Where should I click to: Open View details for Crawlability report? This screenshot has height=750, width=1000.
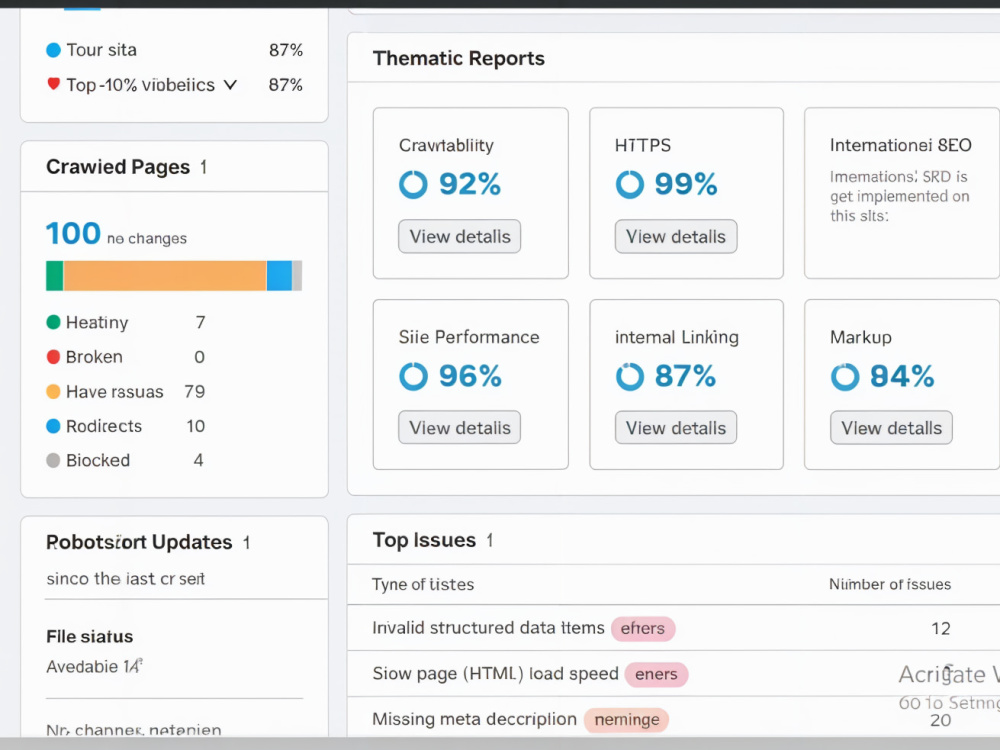pyautogui.click(x=459, y=237)
